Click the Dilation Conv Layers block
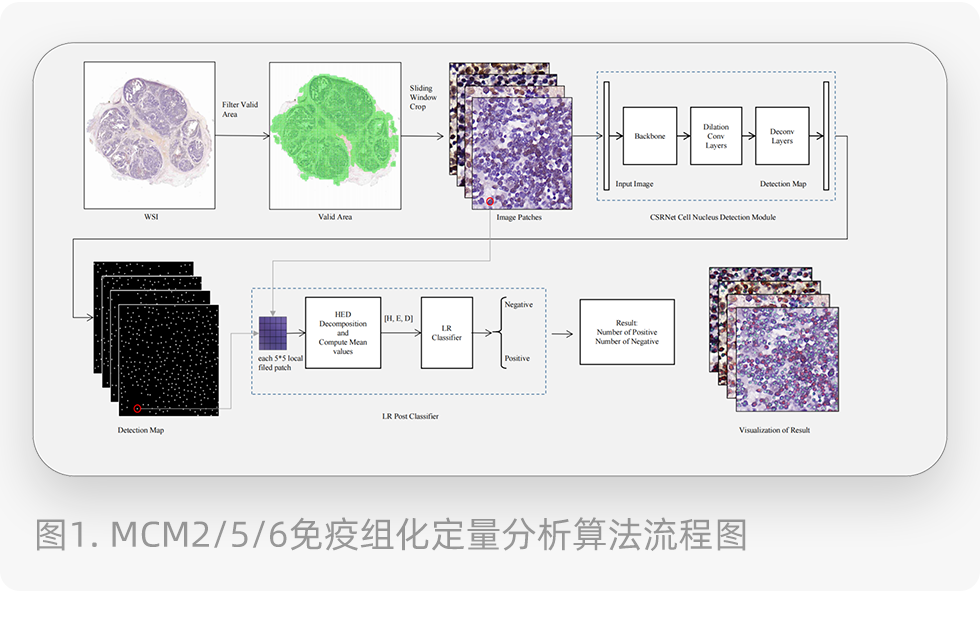 [x=716, y=136]
